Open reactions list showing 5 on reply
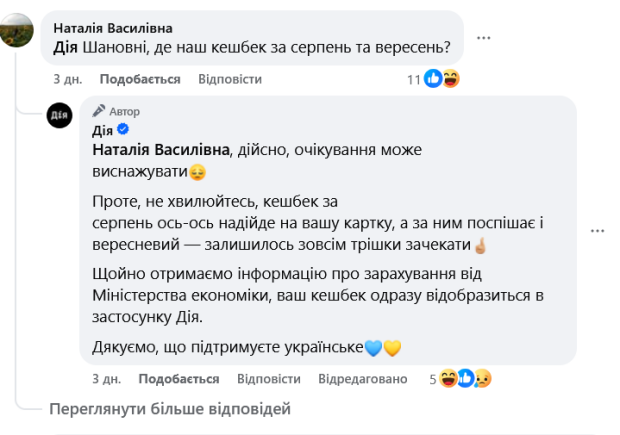The height and width of the screenshot is (435, 620). tap(461, 379)
